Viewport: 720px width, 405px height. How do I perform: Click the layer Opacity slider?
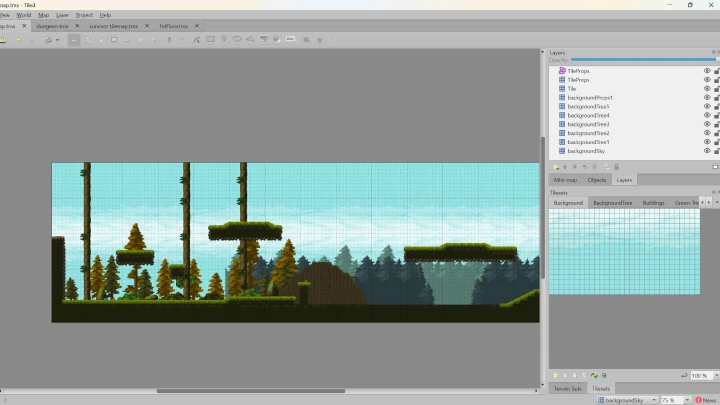(643, 60)
